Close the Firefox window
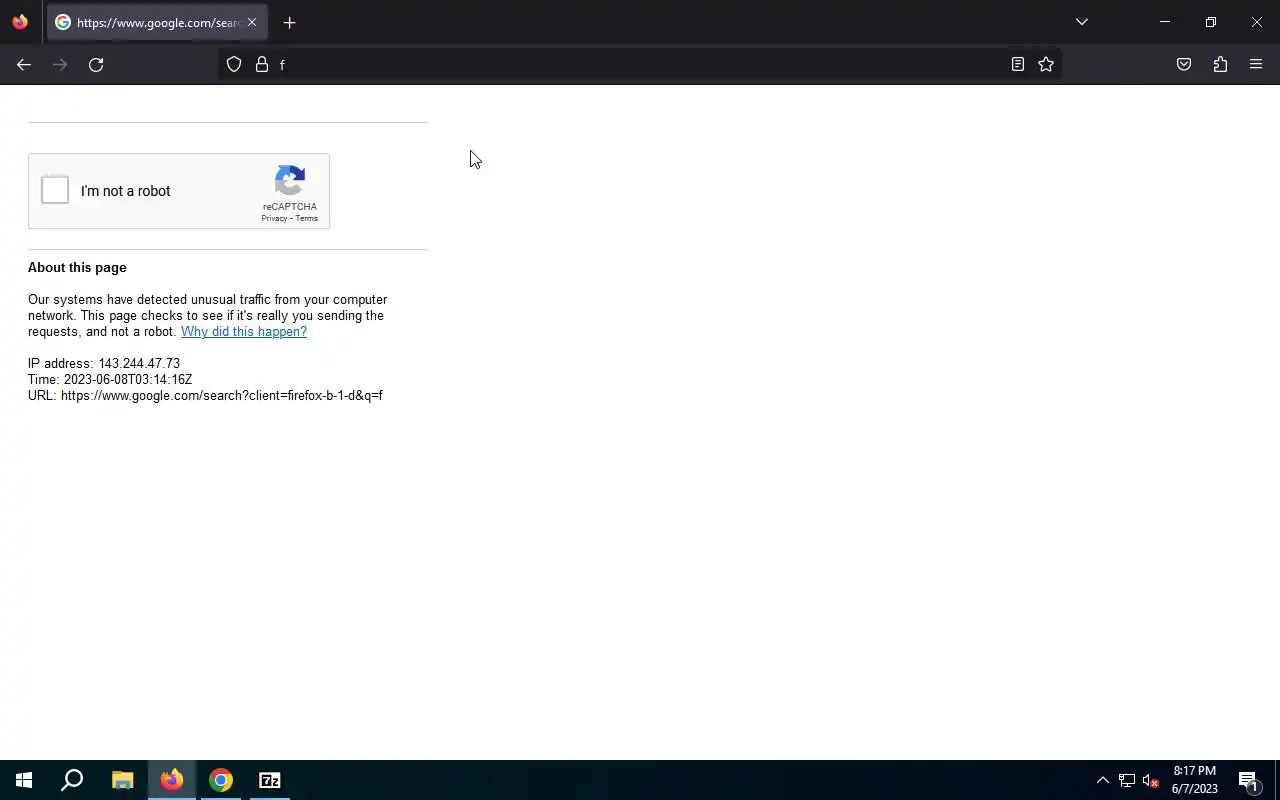 1257,22
